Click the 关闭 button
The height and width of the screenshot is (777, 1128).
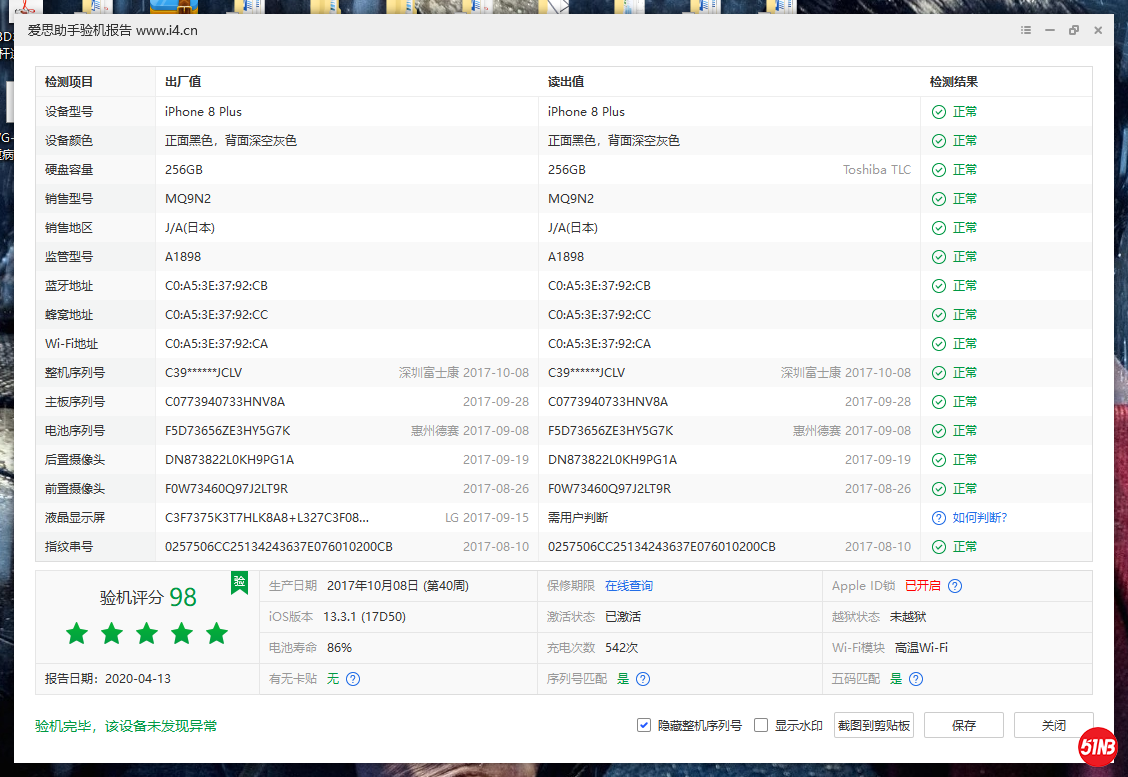(1053, 725)
